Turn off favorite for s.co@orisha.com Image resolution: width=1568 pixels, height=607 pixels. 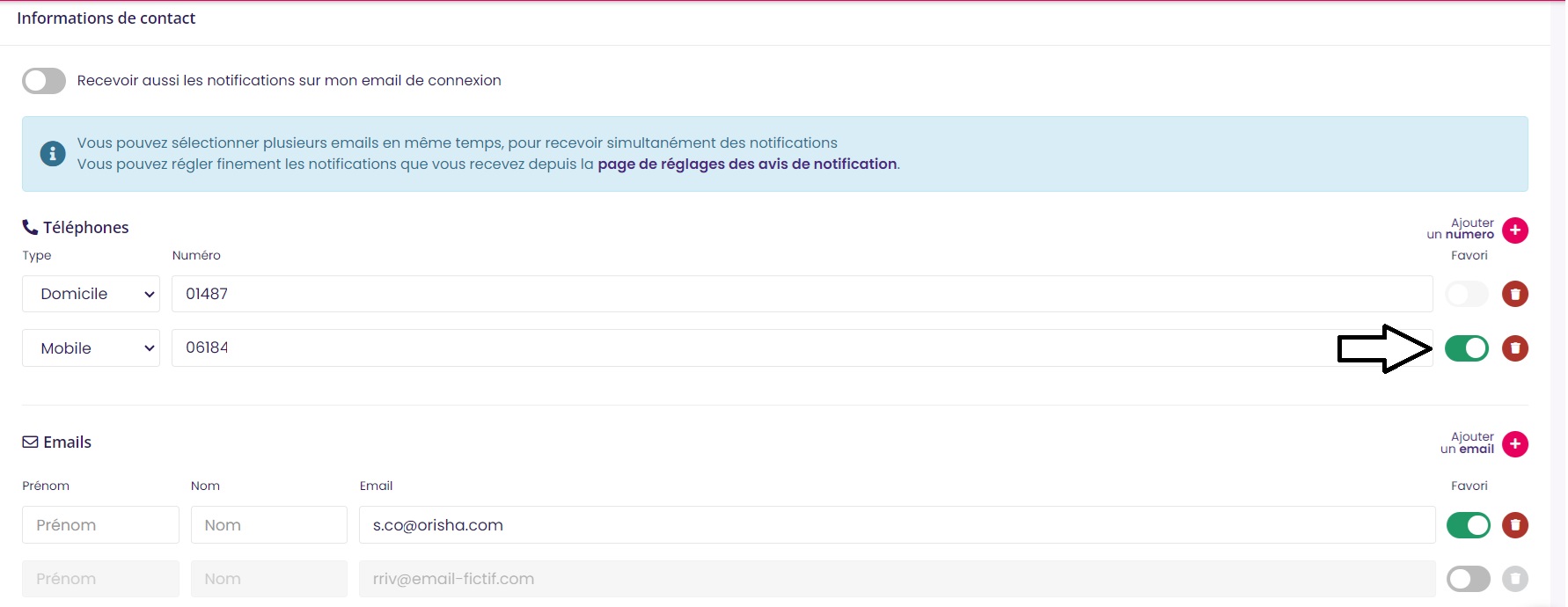tap(1469, 525)
